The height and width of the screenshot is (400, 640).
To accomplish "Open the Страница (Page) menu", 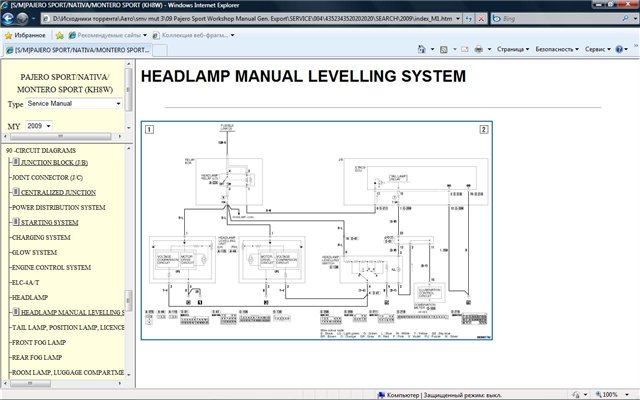I will point(513,49).
